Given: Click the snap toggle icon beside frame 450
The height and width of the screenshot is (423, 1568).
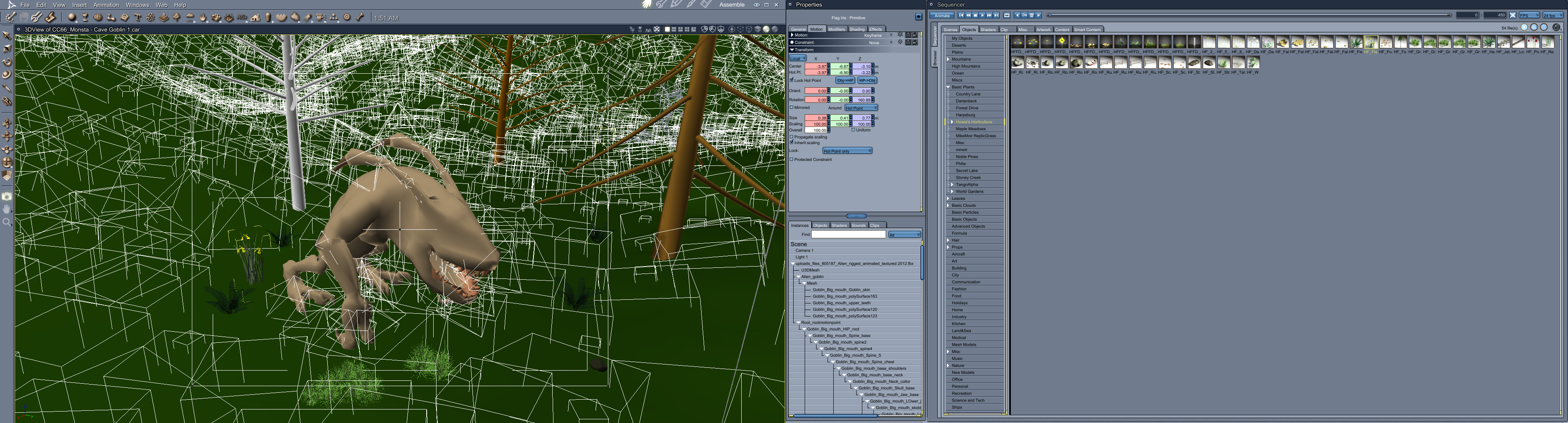Looking at the screenshot, I should [1513, 15].
